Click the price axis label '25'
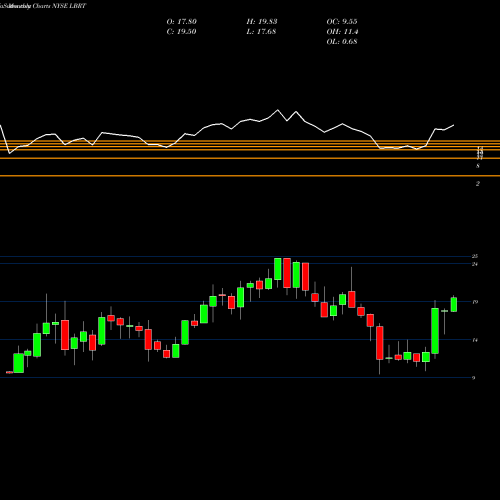The height and width of the screenshot is (500, 500). (x=475, y=256)
